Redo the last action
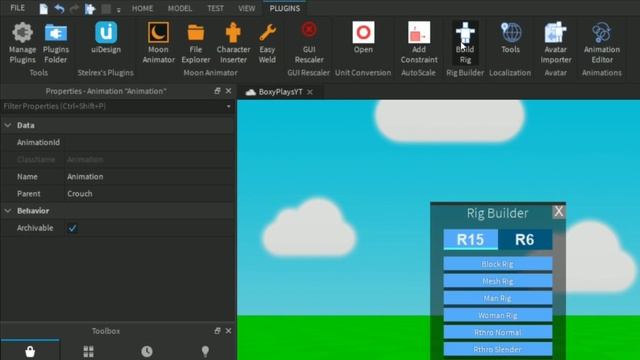Image resolution: width=640 pixels, height=360 pixels. coord(74,9)
